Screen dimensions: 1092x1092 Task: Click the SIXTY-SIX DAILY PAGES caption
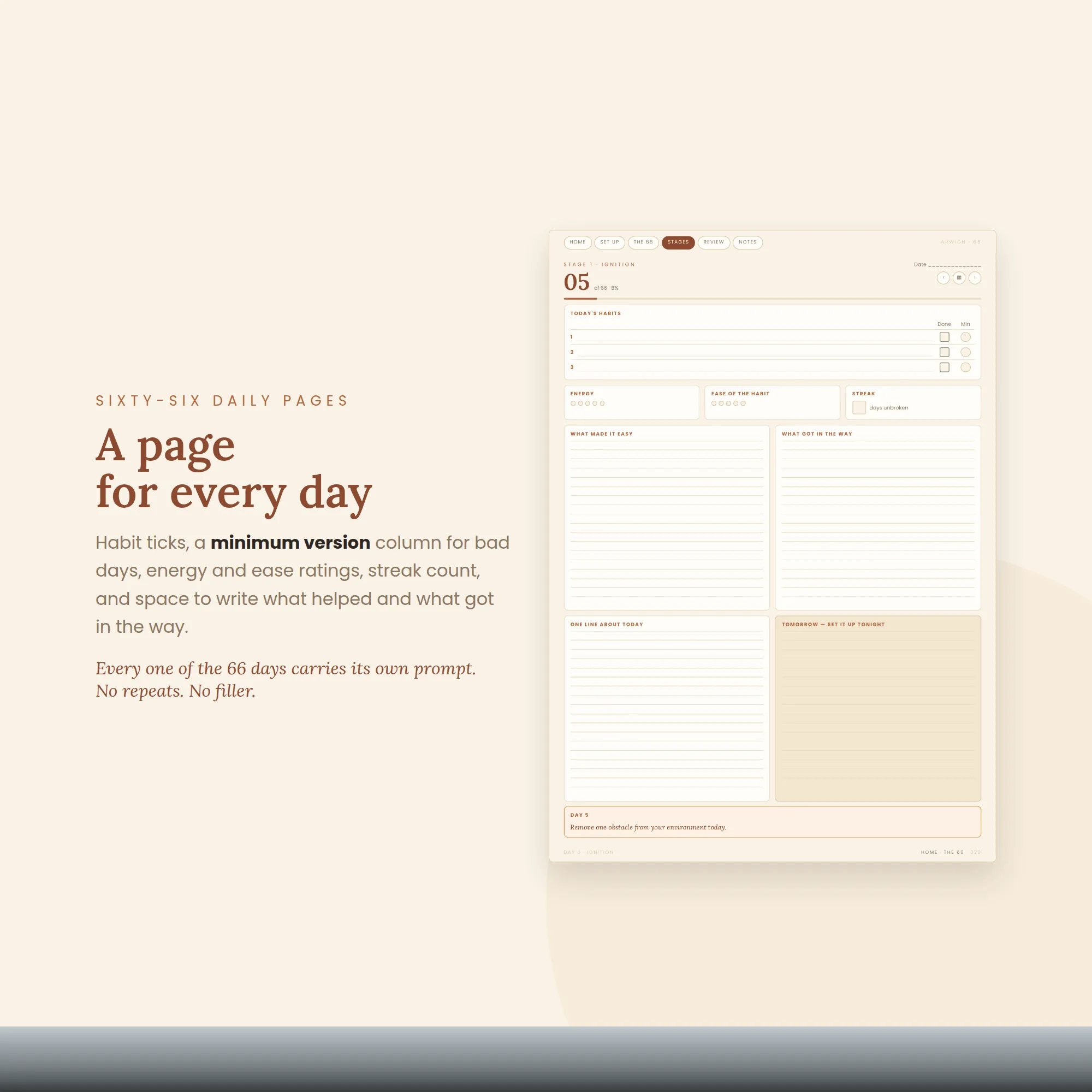pos(222,401)
